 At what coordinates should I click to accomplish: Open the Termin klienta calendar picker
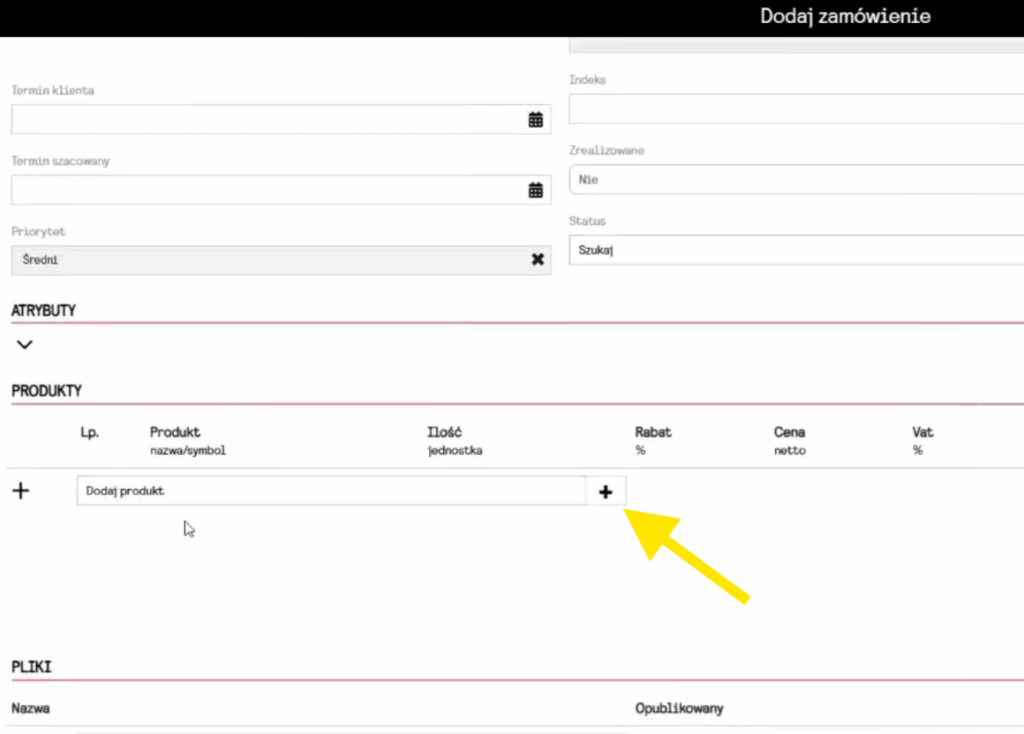pos(535,120)
